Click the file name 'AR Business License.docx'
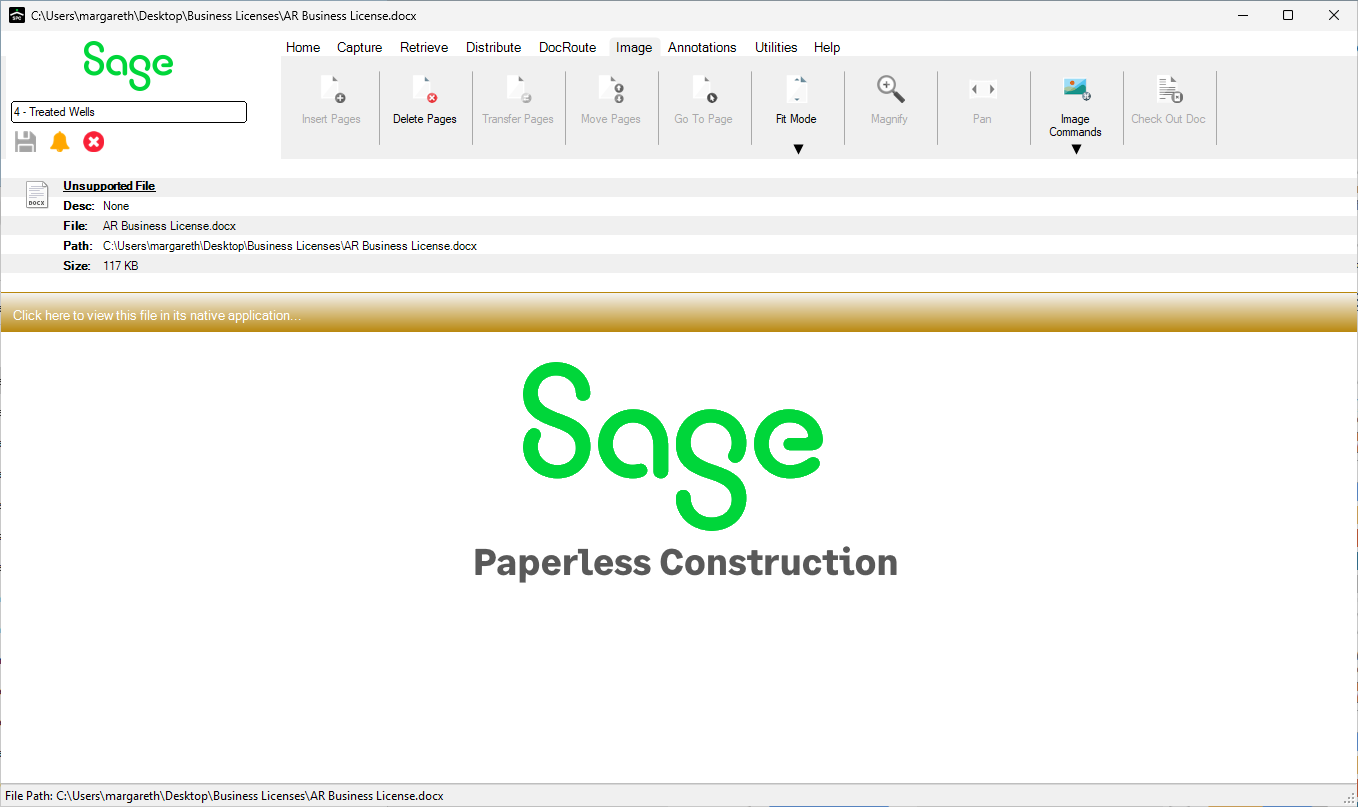This screenshot has width=1358, height=807. [169, 226]
